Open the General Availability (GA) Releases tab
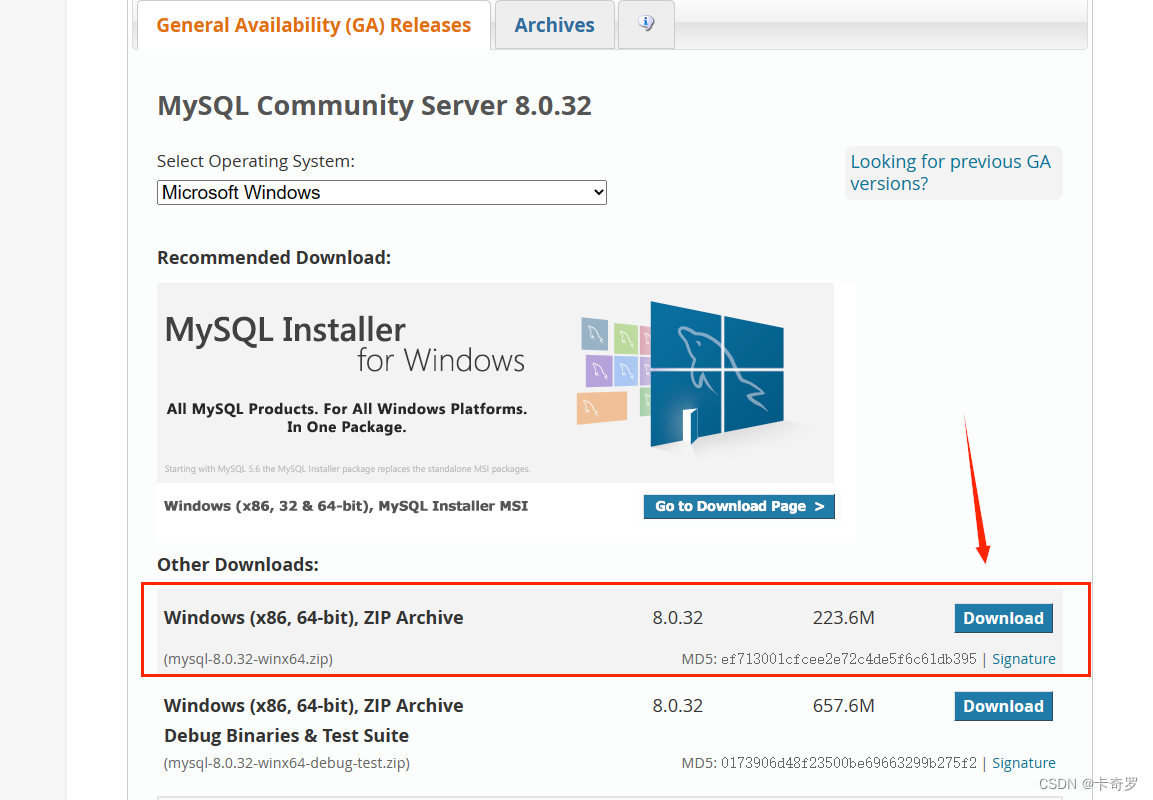The height and width of the screenshot is (800, 1153). point(313,25)
